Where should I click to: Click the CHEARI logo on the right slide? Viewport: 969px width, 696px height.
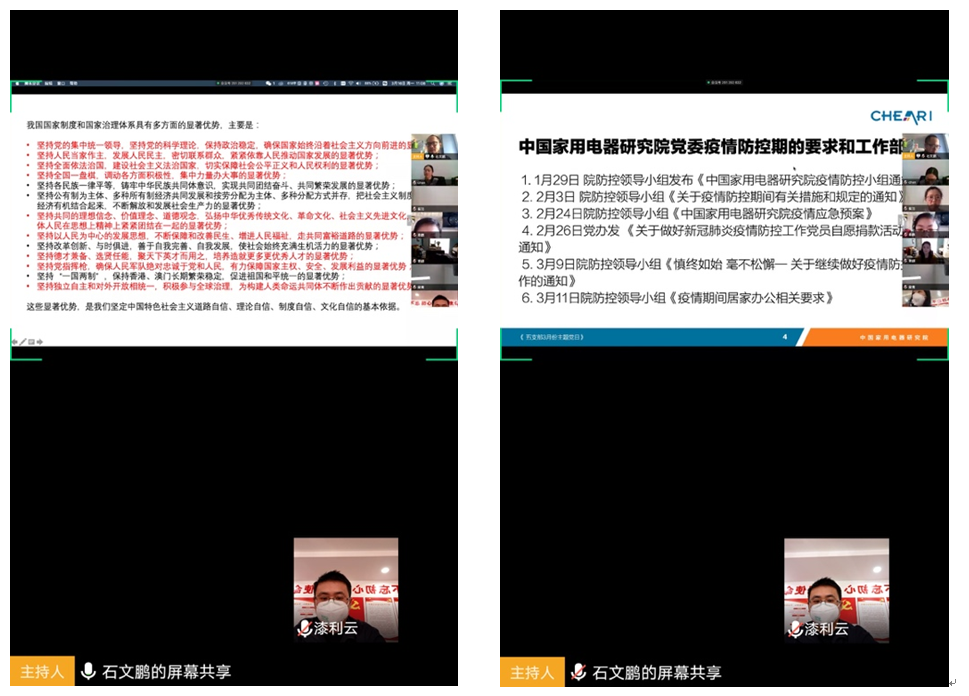[901, 116]
